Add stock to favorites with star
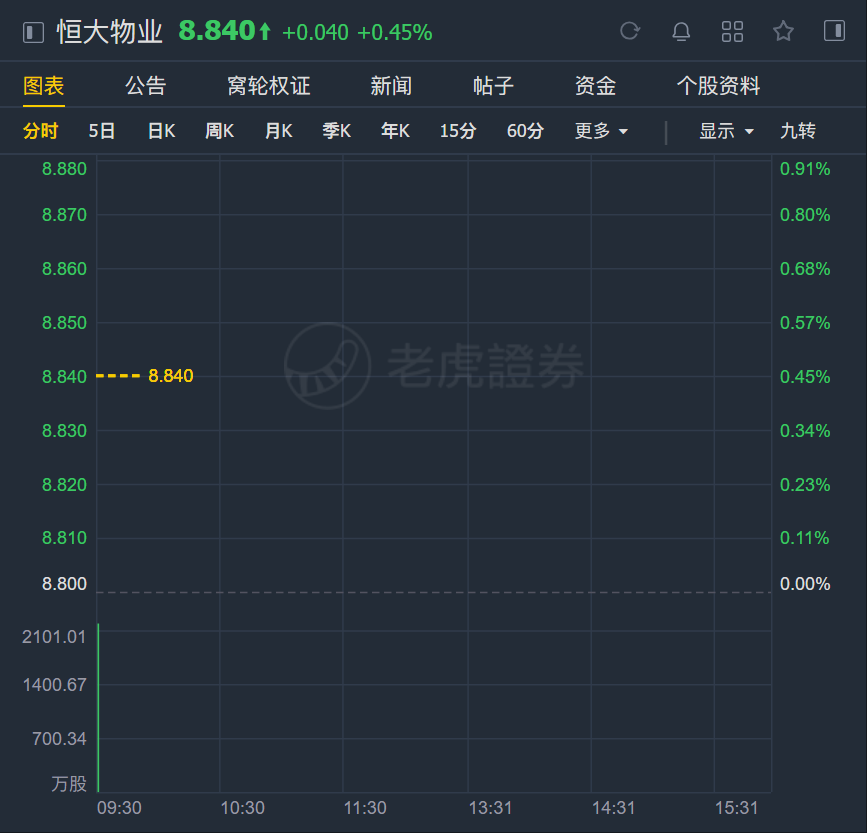This screenshot has width=867, height=833. (783, 31)
